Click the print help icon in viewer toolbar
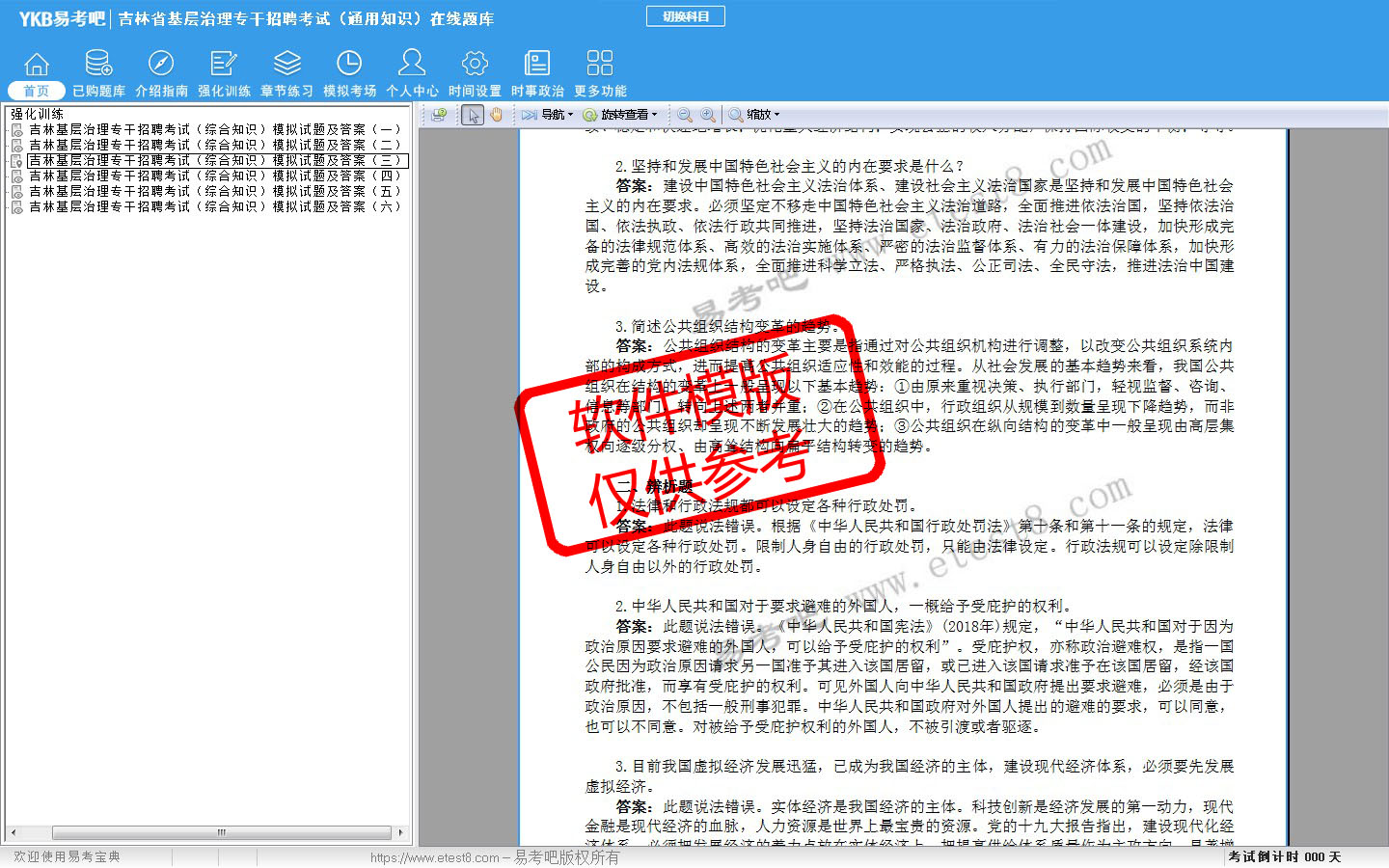 [x=439, y=115]
